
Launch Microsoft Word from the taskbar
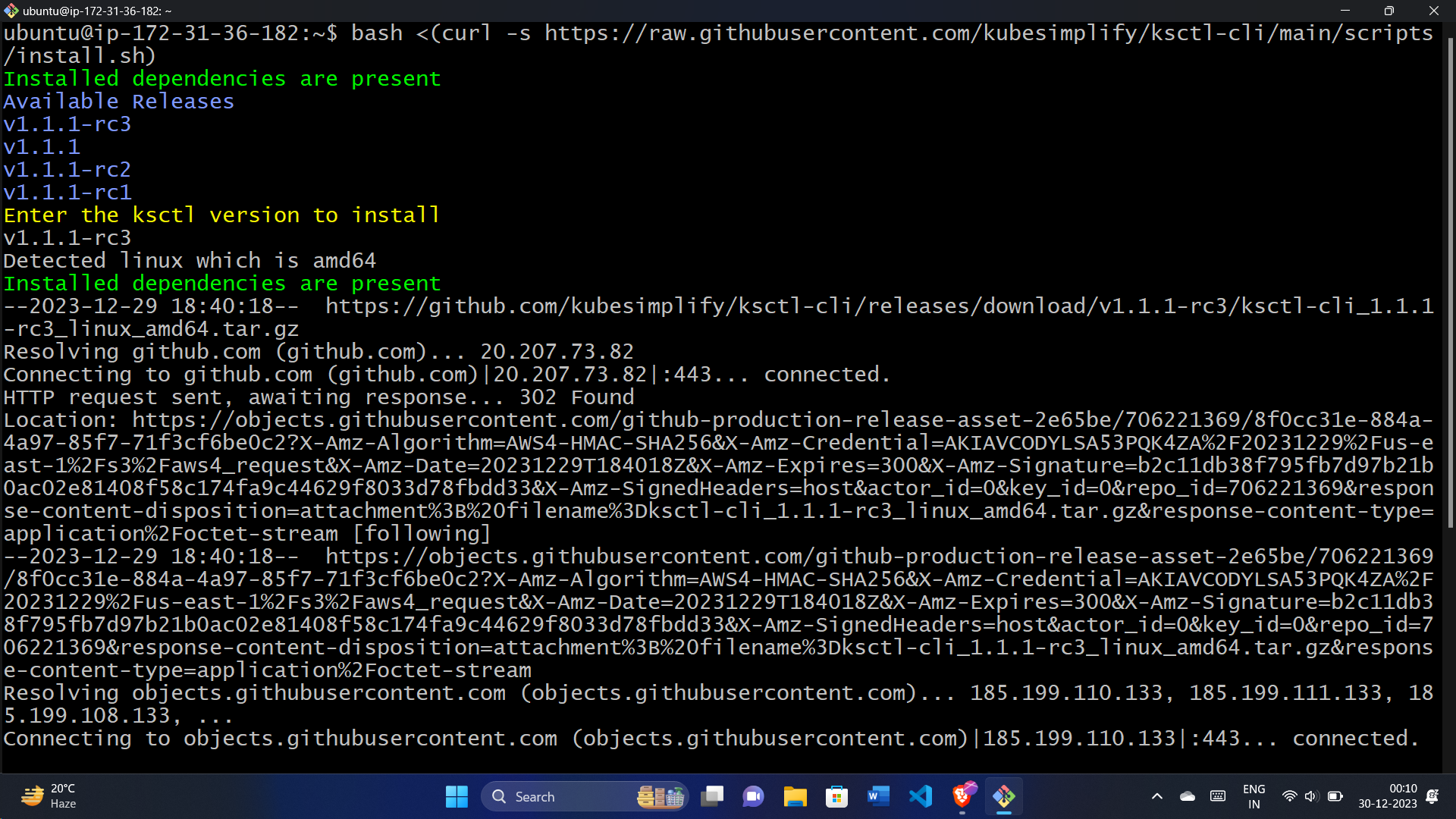878,796
